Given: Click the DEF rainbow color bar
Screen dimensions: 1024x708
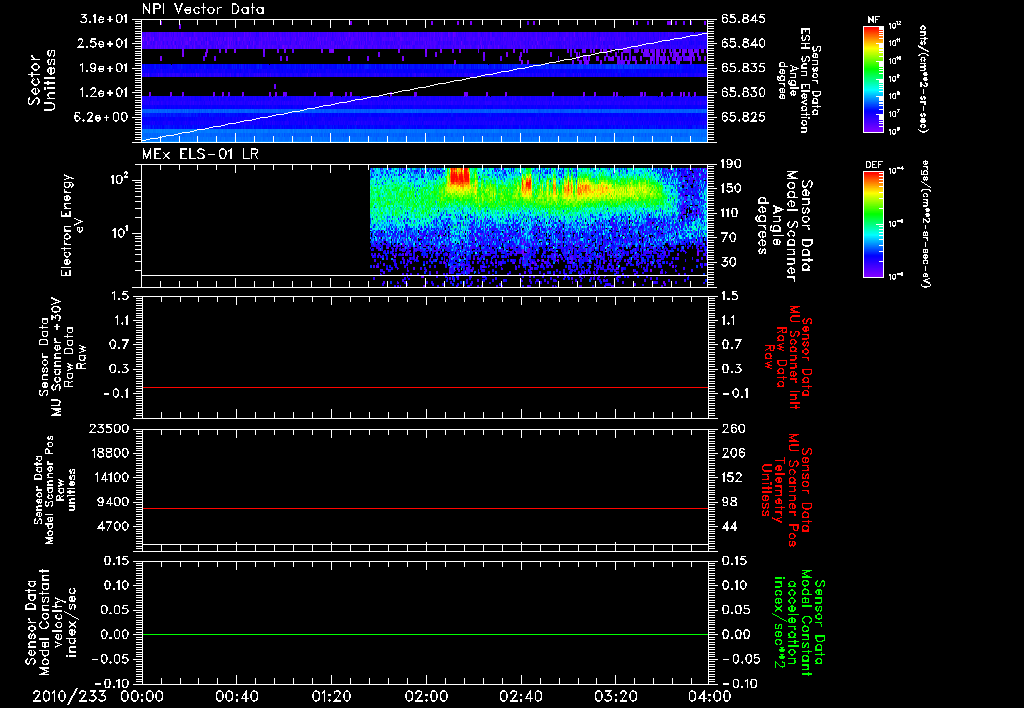Looking at the screenshot, I should click(x=874, y=224).
